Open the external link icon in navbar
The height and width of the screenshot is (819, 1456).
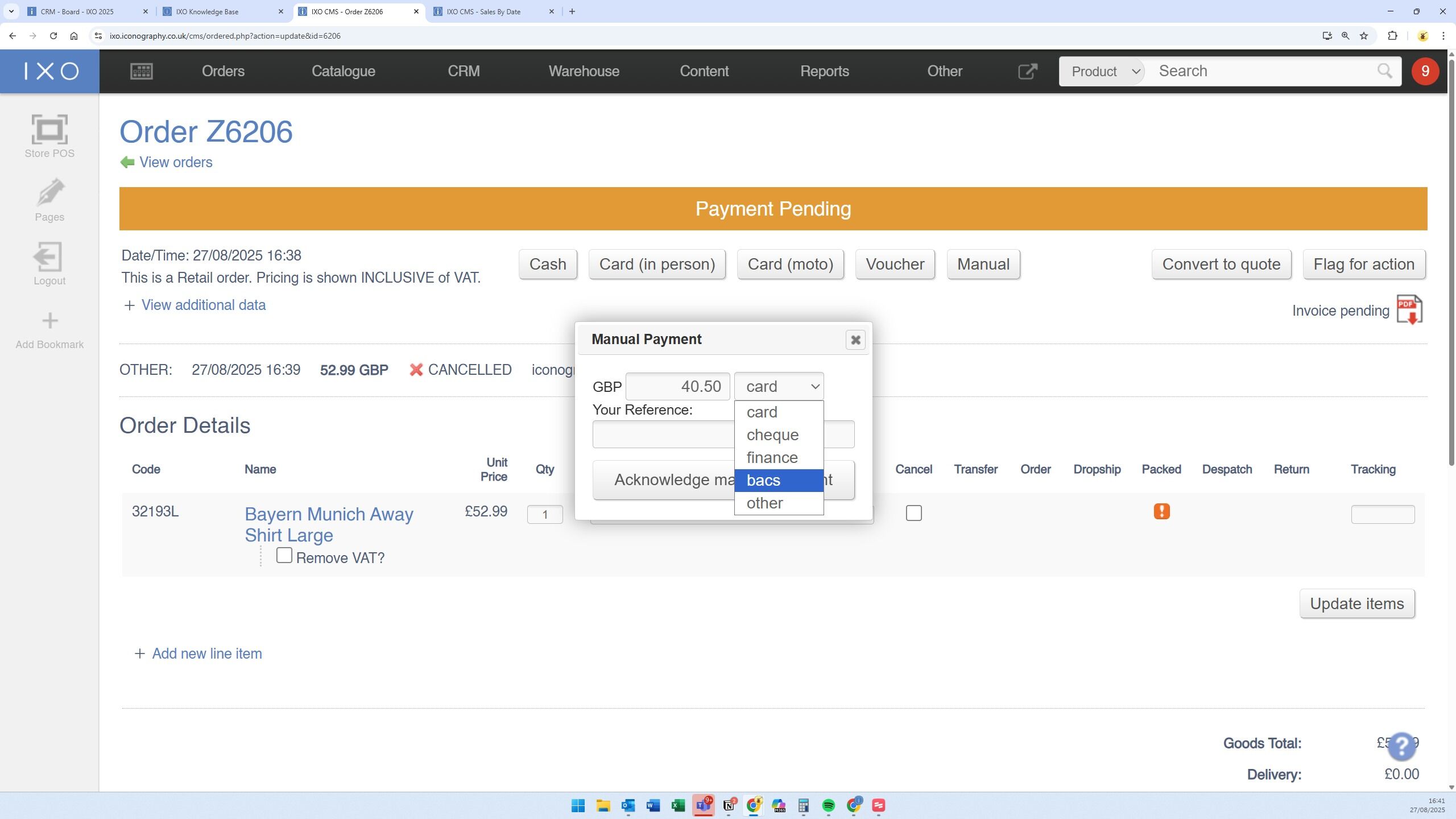coord(1027,71)
